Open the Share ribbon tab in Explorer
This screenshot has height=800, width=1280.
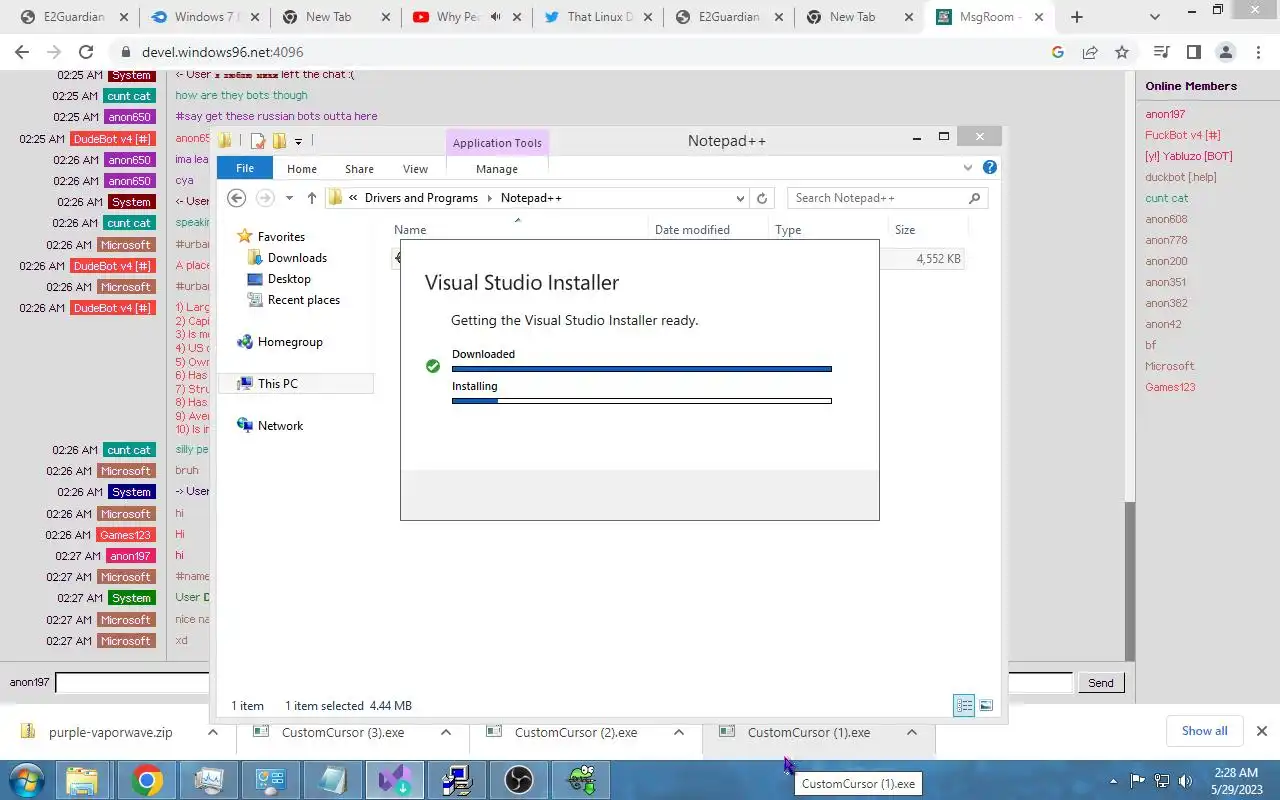point(359,169)
